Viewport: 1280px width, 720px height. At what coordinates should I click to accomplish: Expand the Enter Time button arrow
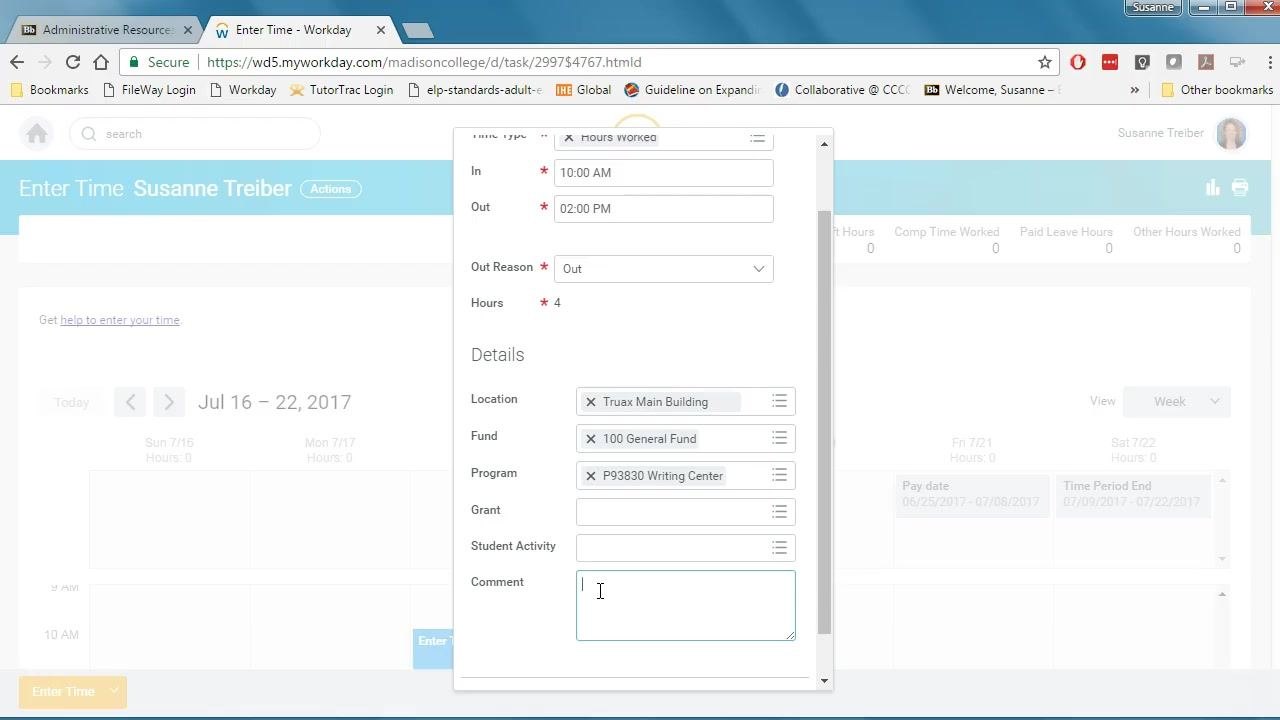115,691
